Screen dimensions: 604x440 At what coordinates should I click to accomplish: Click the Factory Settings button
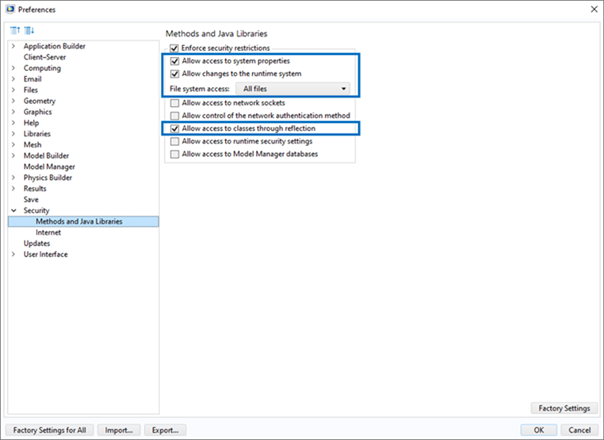[x=564, y=408]
